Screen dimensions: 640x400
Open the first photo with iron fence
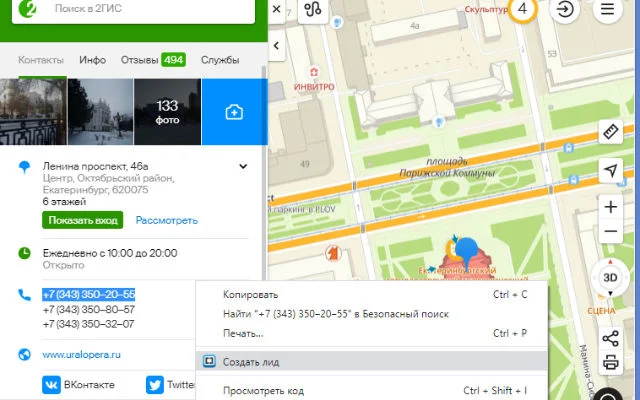pos(33,112)
